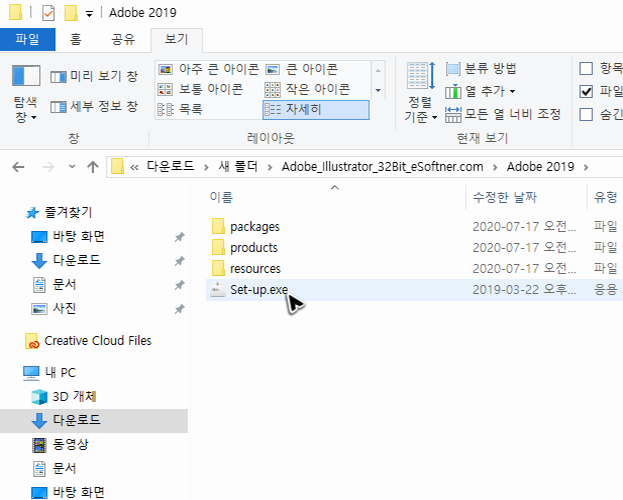
Task: Click the Adobe 2019 breadcrumb
Action: click(x=540, y=167)
